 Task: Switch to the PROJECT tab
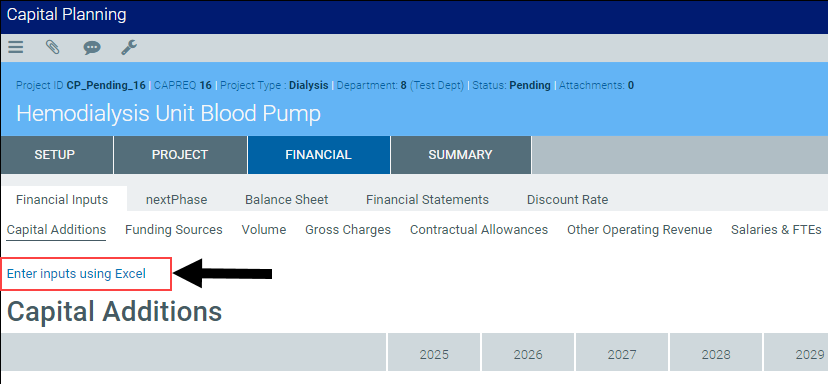[180, 155]
